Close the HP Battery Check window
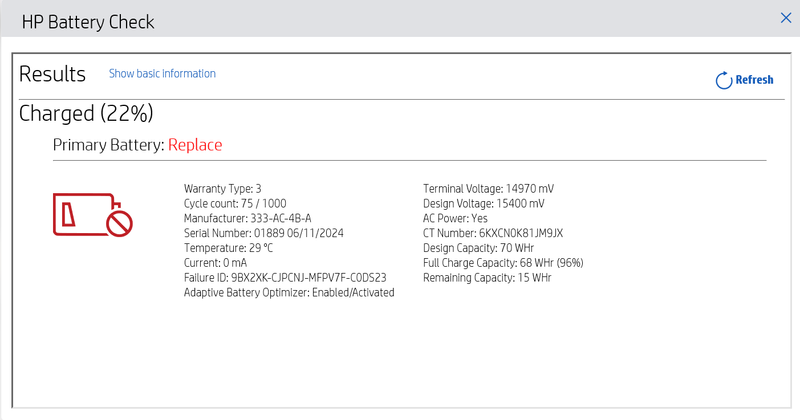The width and height of the screenshot is (800, 420). [x=785, y=17]
